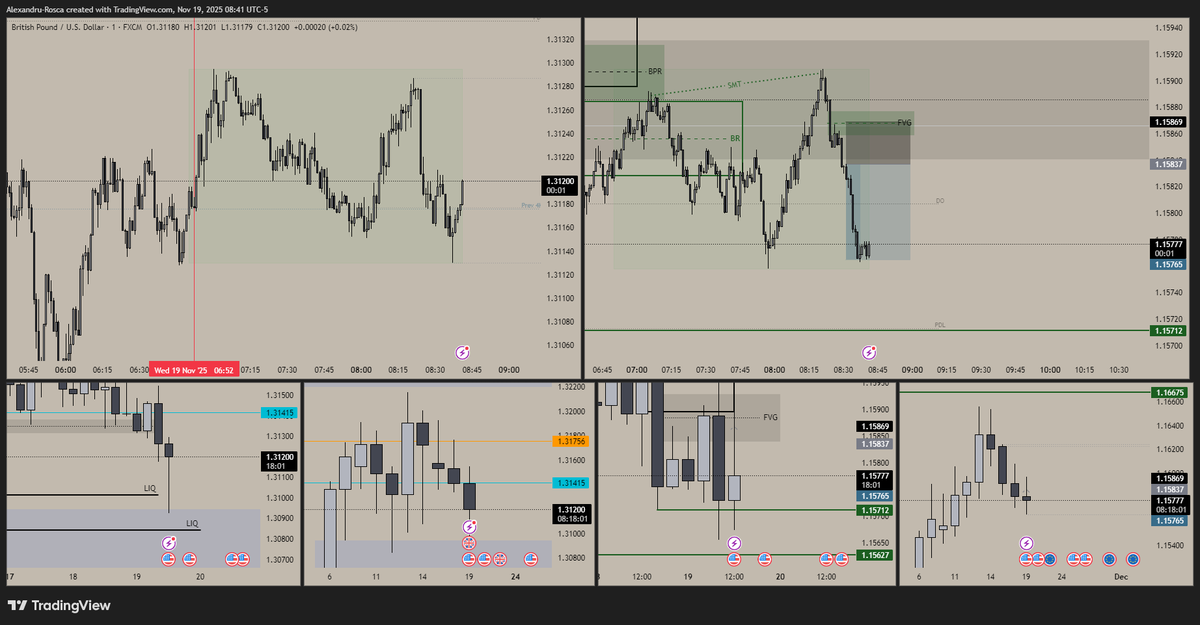Click the grey 1.15837 label in the top right chart
Image resolution: width=1200 pixels, height=625 pixels.
click(1169, 163)
